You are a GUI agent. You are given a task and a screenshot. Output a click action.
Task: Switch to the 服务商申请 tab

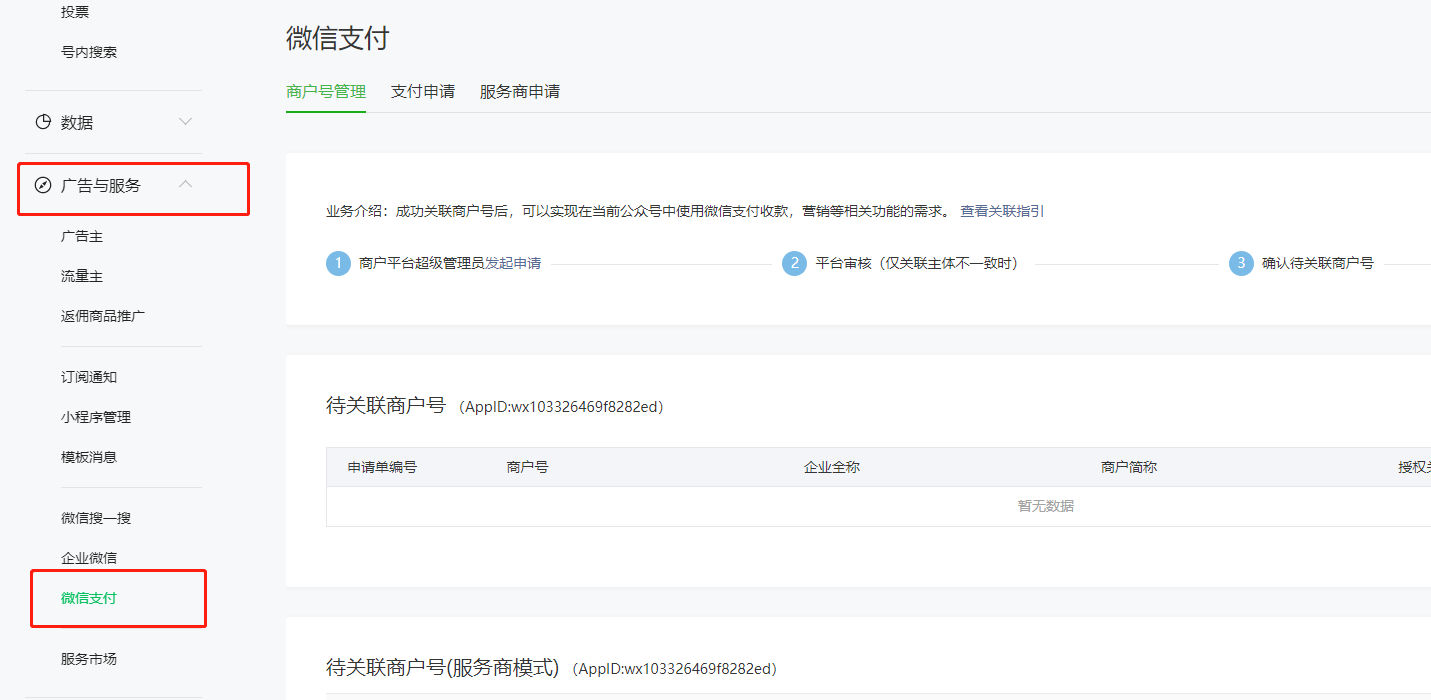pos(520,91)
